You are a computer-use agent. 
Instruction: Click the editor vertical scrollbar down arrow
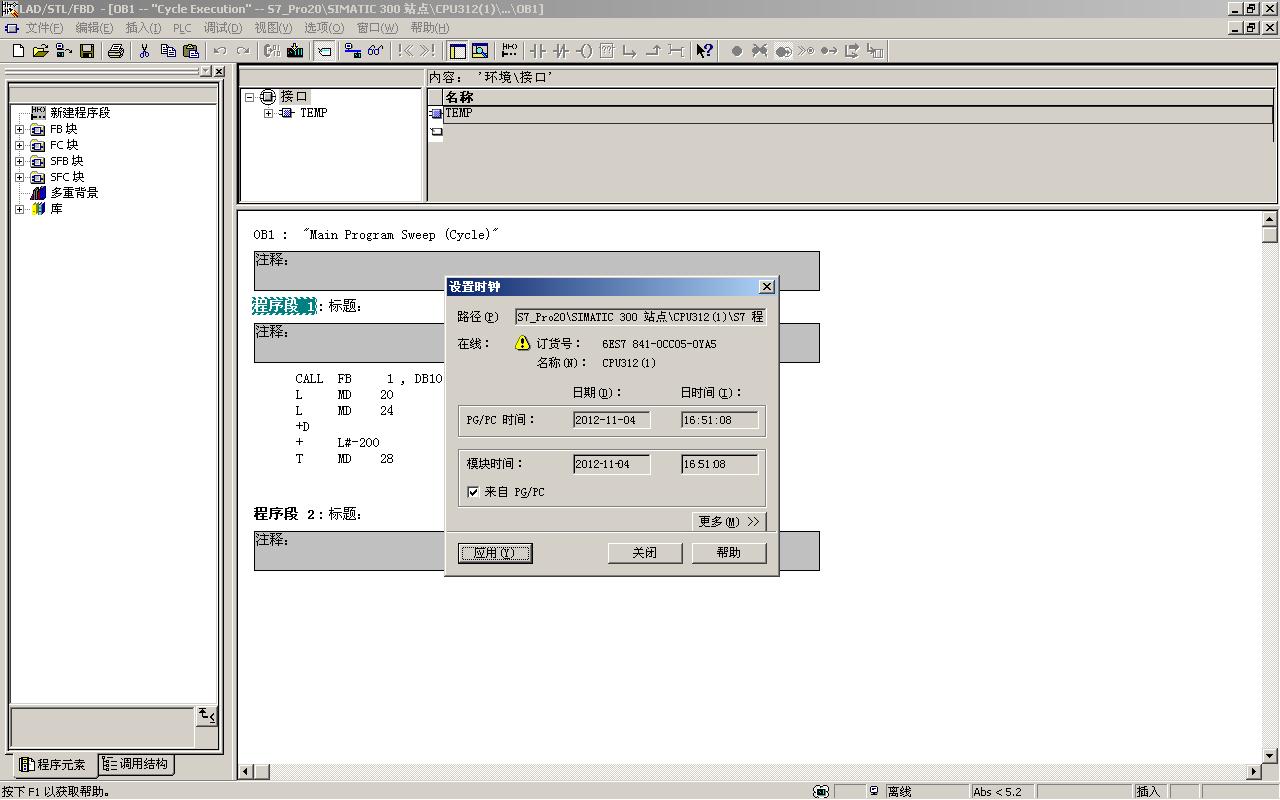[x=1270, y=756]
